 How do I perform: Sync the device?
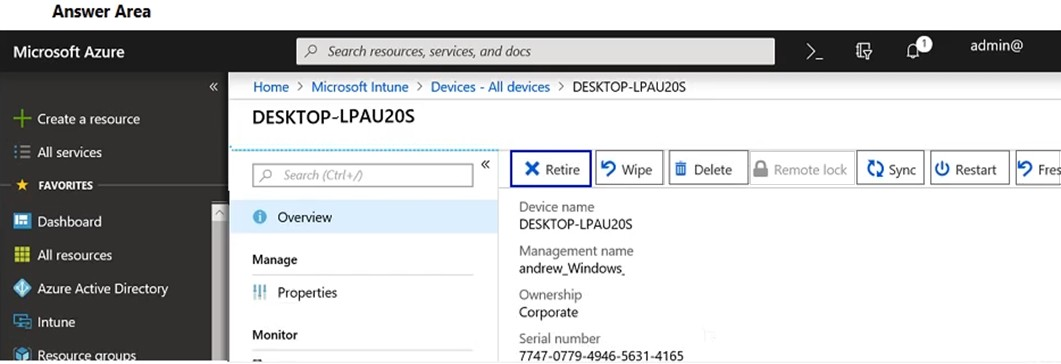(890, 169)
